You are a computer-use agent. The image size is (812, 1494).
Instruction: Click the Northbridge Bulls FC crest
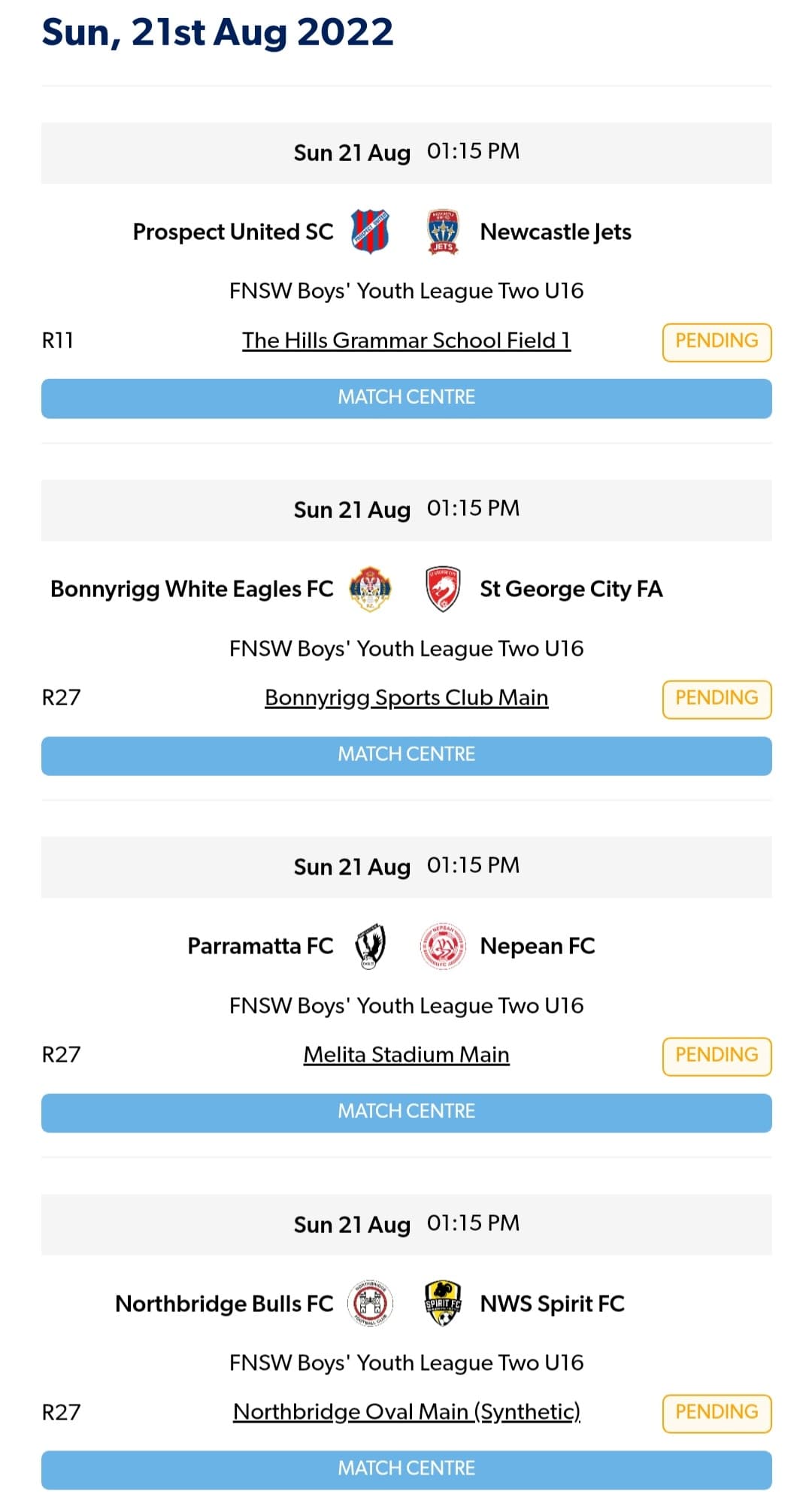[370, 1304]
